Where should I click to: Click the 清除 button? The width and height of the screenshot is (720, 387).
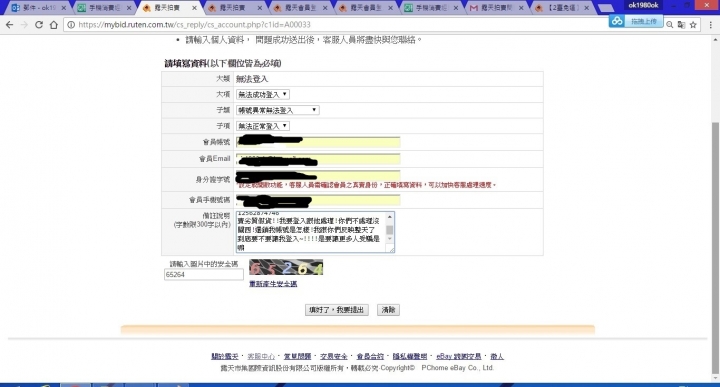[388, 310]
